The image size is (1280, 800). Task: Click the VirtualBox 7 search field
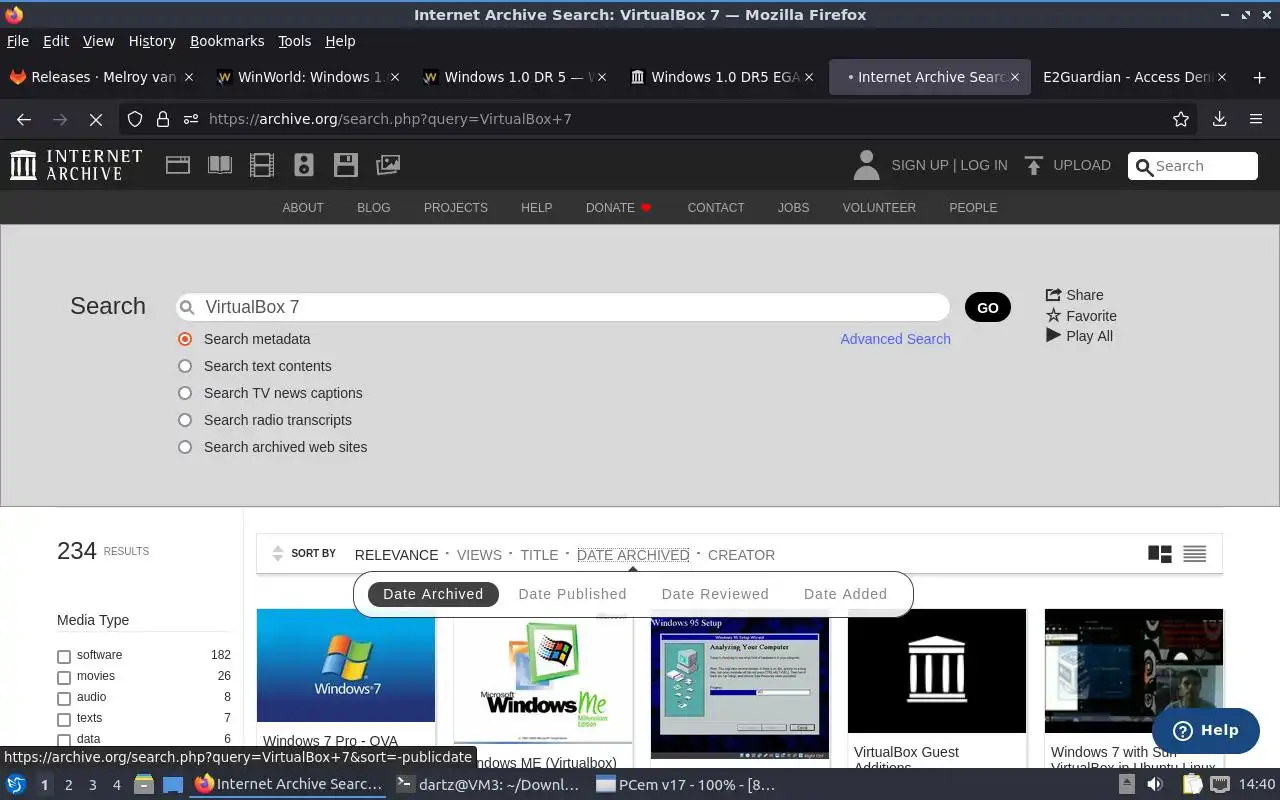[562, 307]
